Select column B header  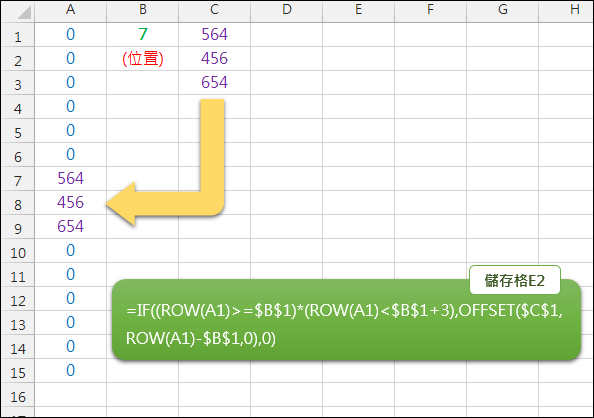coord(142,11)
